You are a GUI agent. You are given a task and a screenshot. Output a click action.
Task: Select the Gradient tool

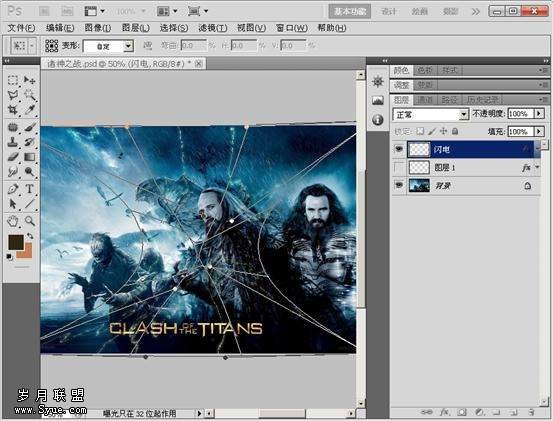tap(30, 157)
